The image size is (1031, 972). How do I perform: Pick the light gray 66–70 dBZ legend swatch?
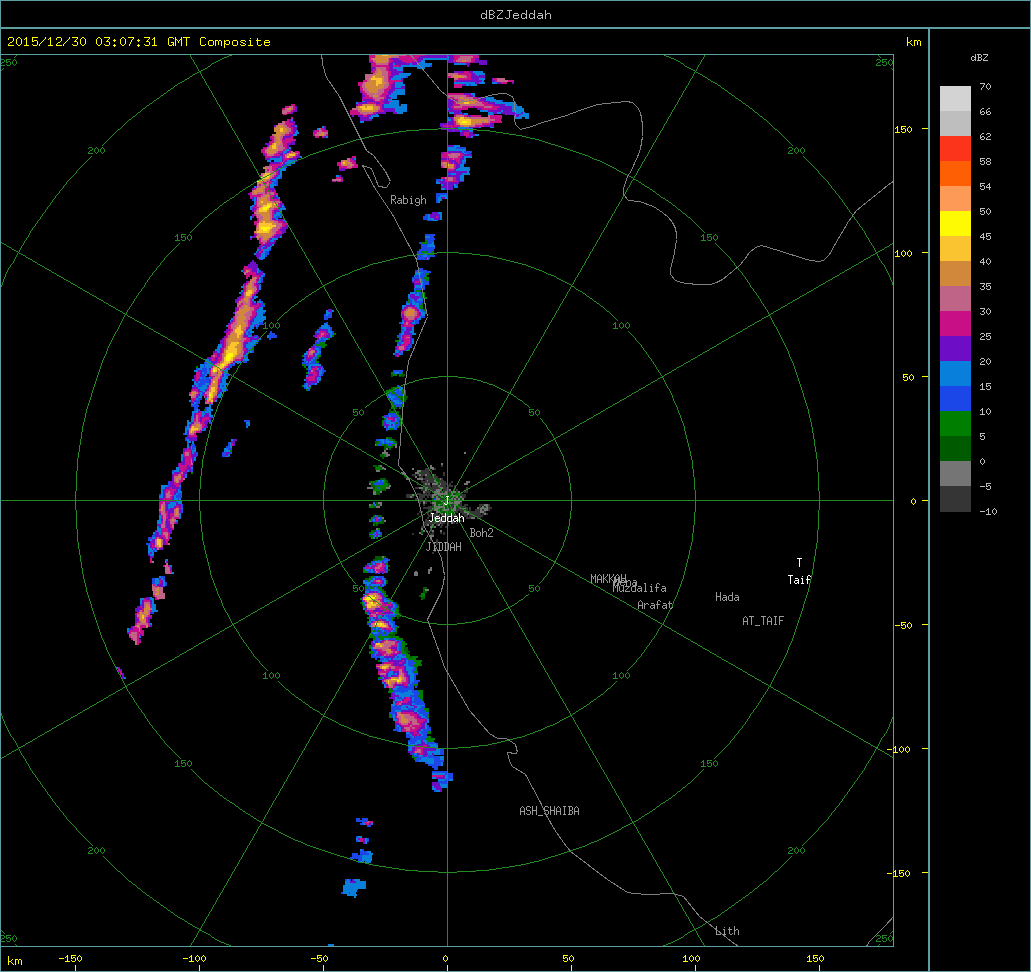pos(955,99)
